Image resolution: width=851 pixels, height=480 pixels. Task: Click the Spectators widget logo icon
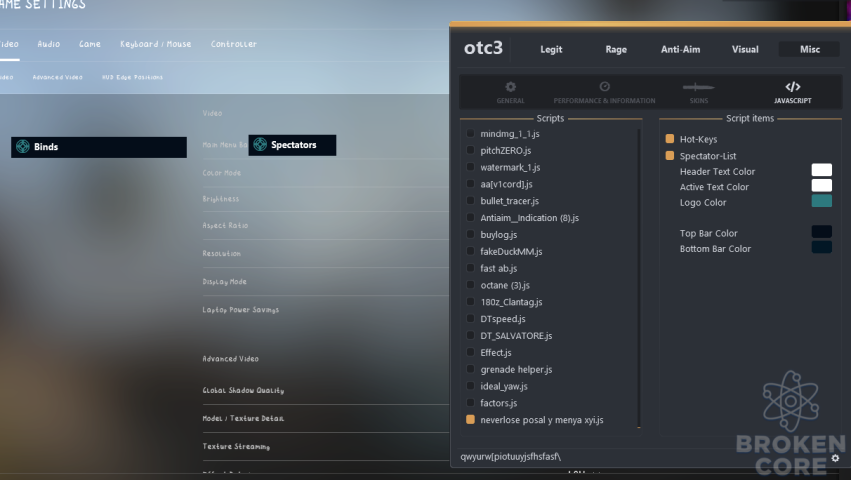tap(260, 144)
